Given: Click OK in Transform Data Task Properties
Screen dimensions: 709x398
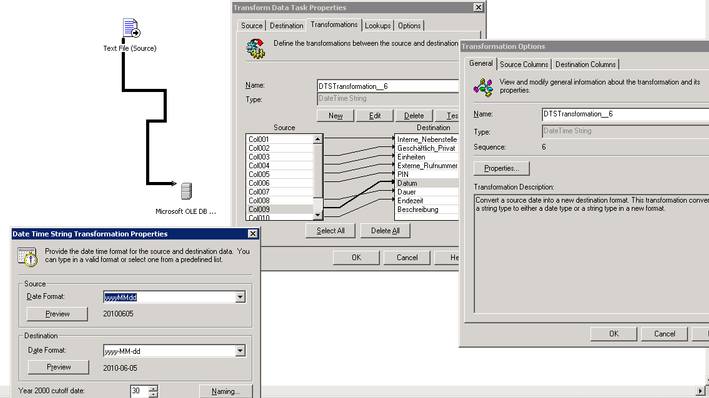Looking at the screenshot, I should point(356,257).
